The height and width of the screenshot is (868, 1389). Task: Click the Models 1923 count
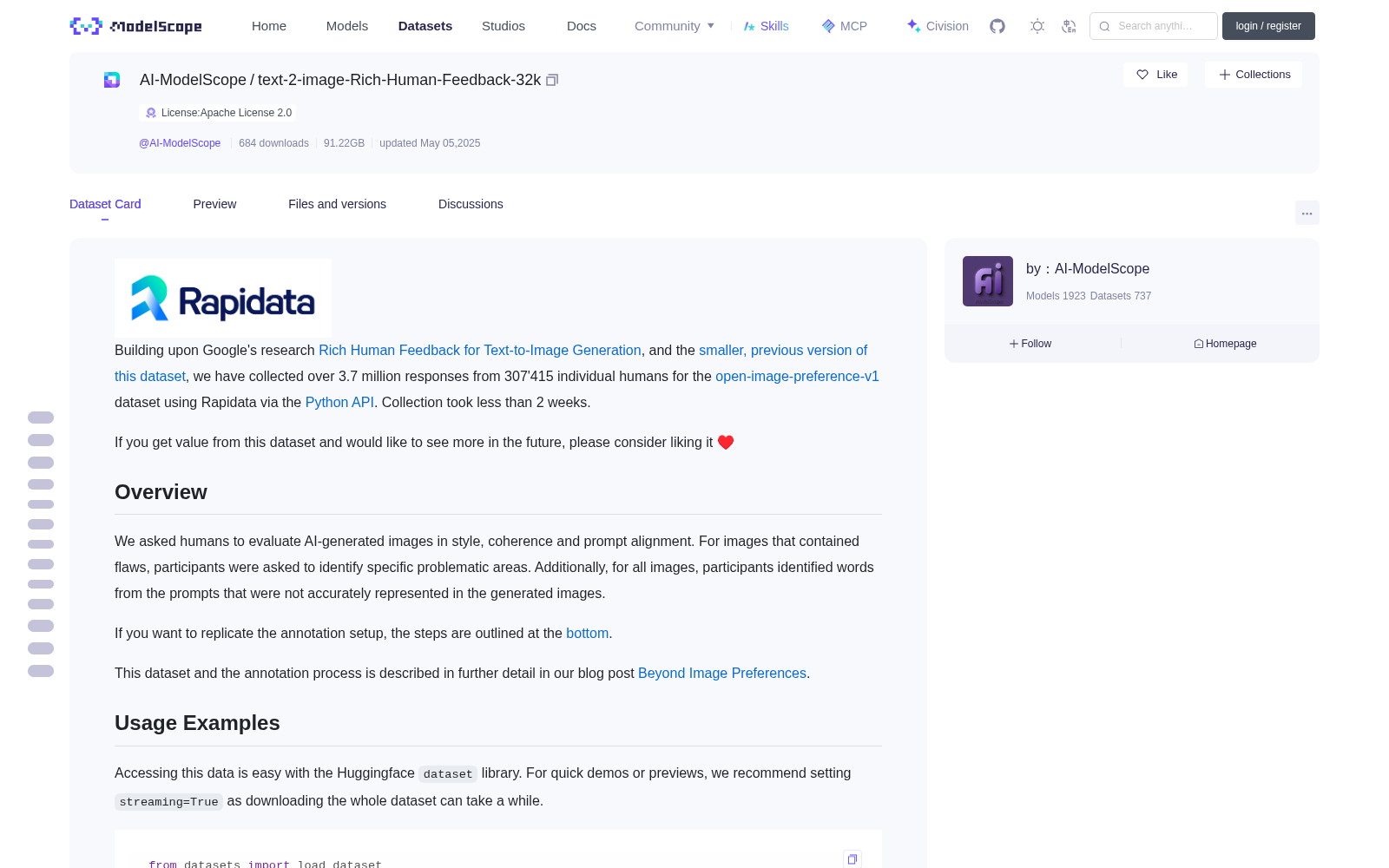point(1056,296)
